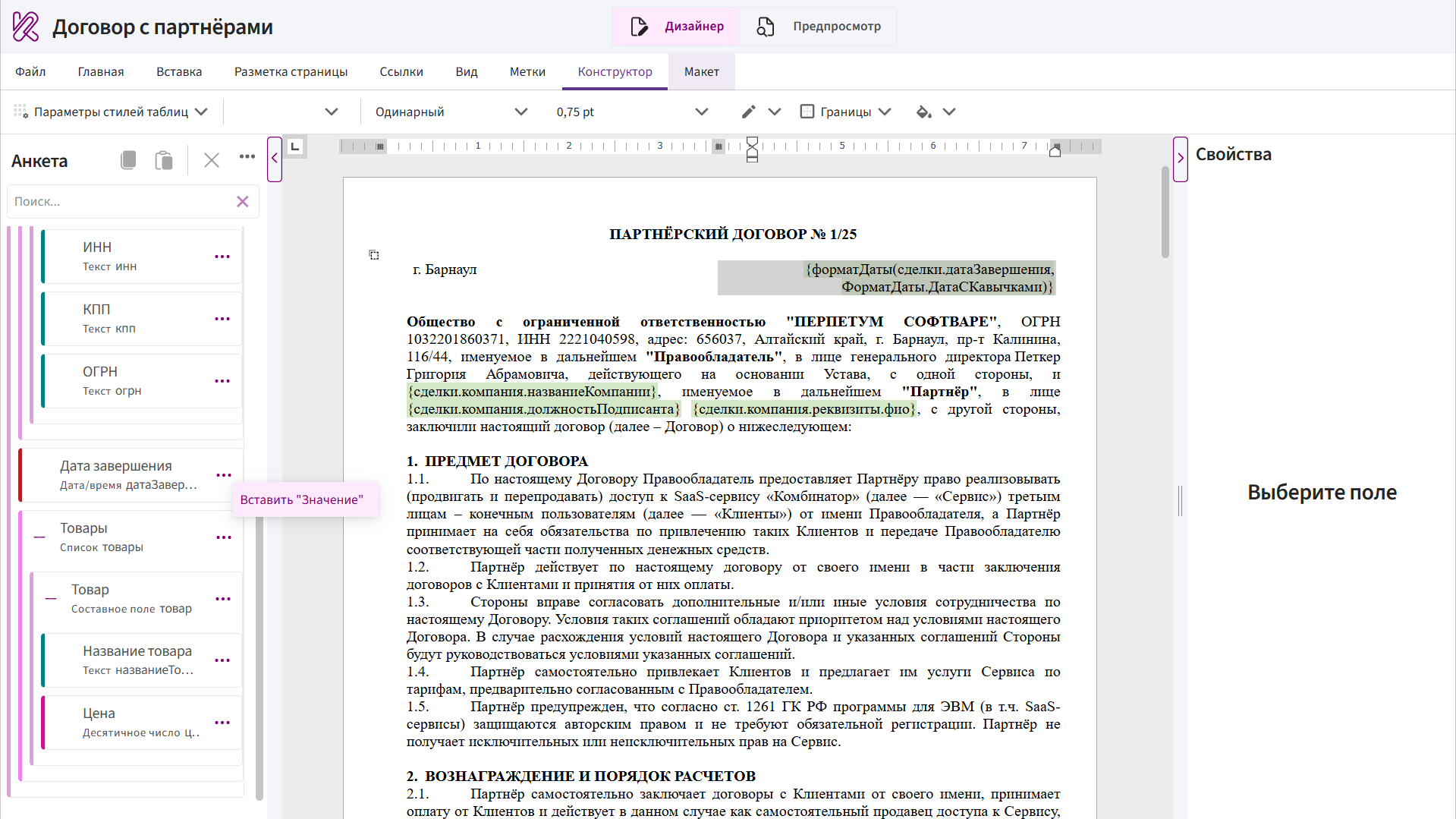This screenshot has width=1456, height=819.
Task: Click the paste clipboard icon in Анкета panel
Action: pyautogui.click(x=164, y=160)
